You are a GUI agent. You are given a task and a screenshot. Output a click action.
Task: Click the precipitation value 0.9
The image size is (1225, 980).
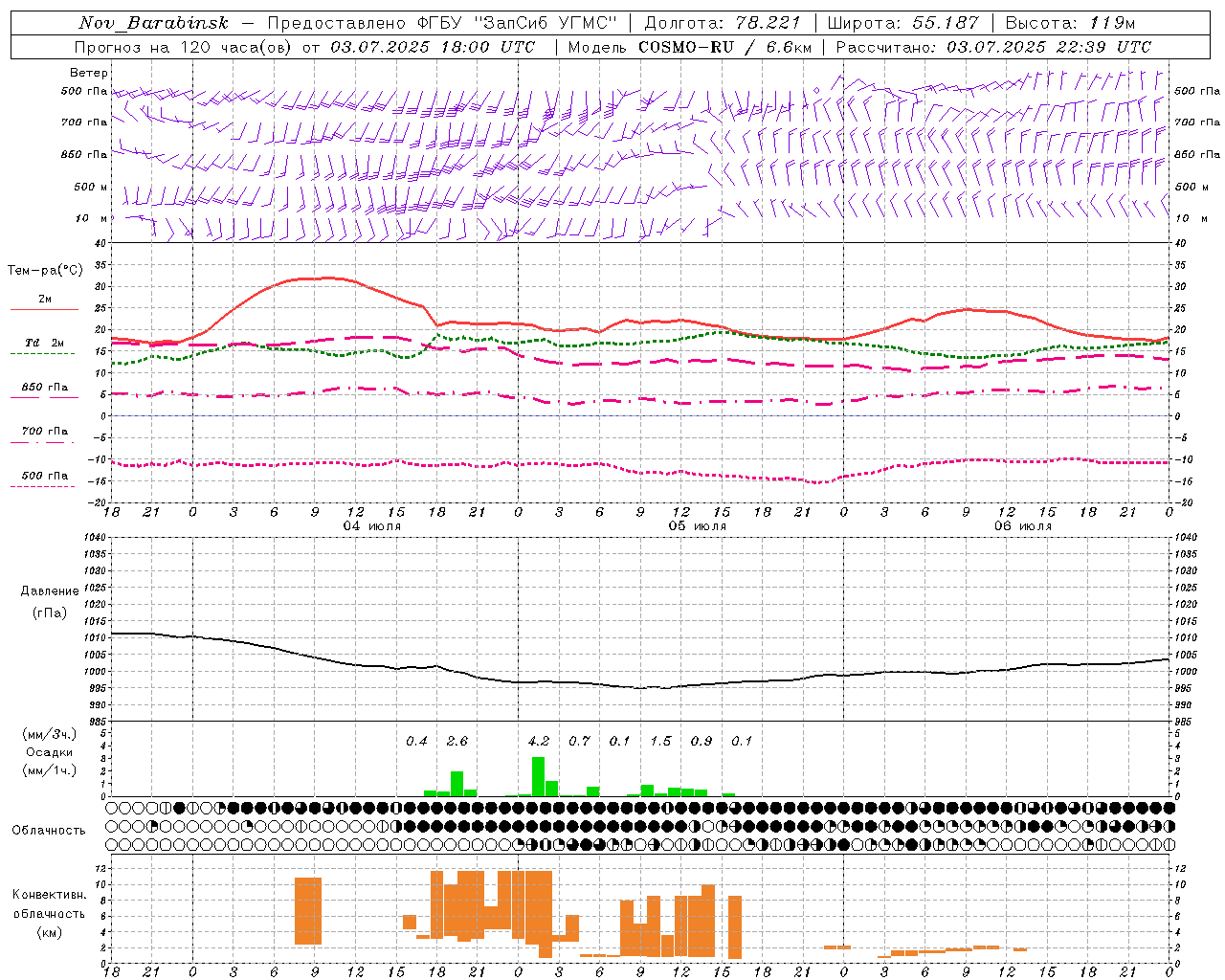pyautogui.click(x=702, y=741)
